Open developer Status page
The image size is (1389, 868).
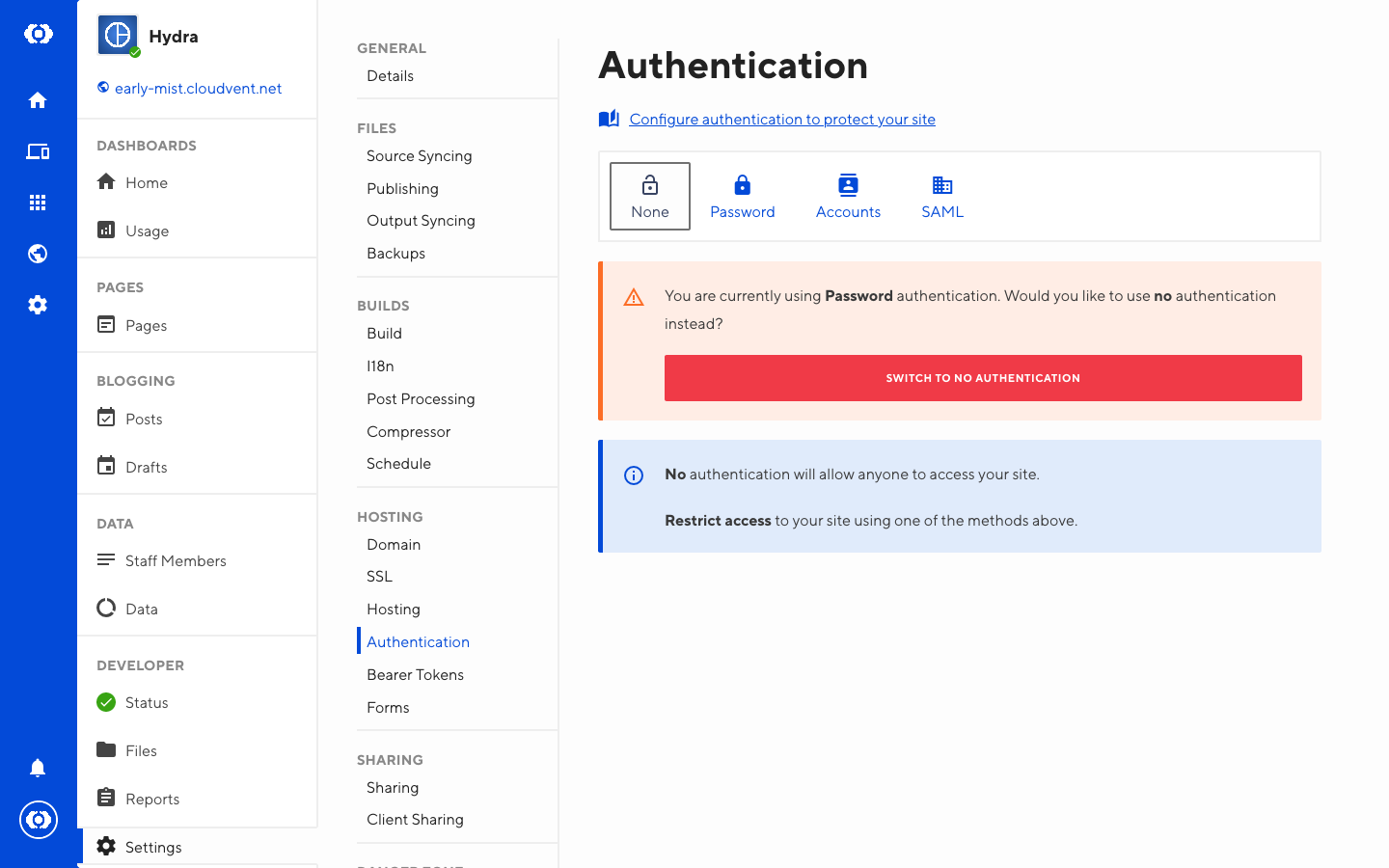click(x=147, y=703)
